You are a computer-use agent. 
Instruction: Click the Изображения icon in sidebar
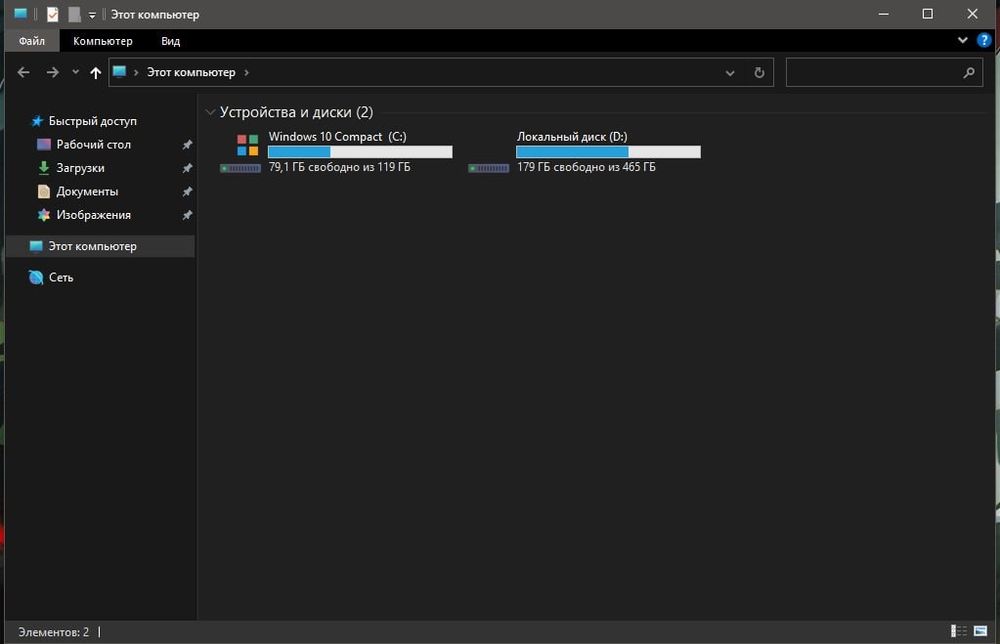43,215
